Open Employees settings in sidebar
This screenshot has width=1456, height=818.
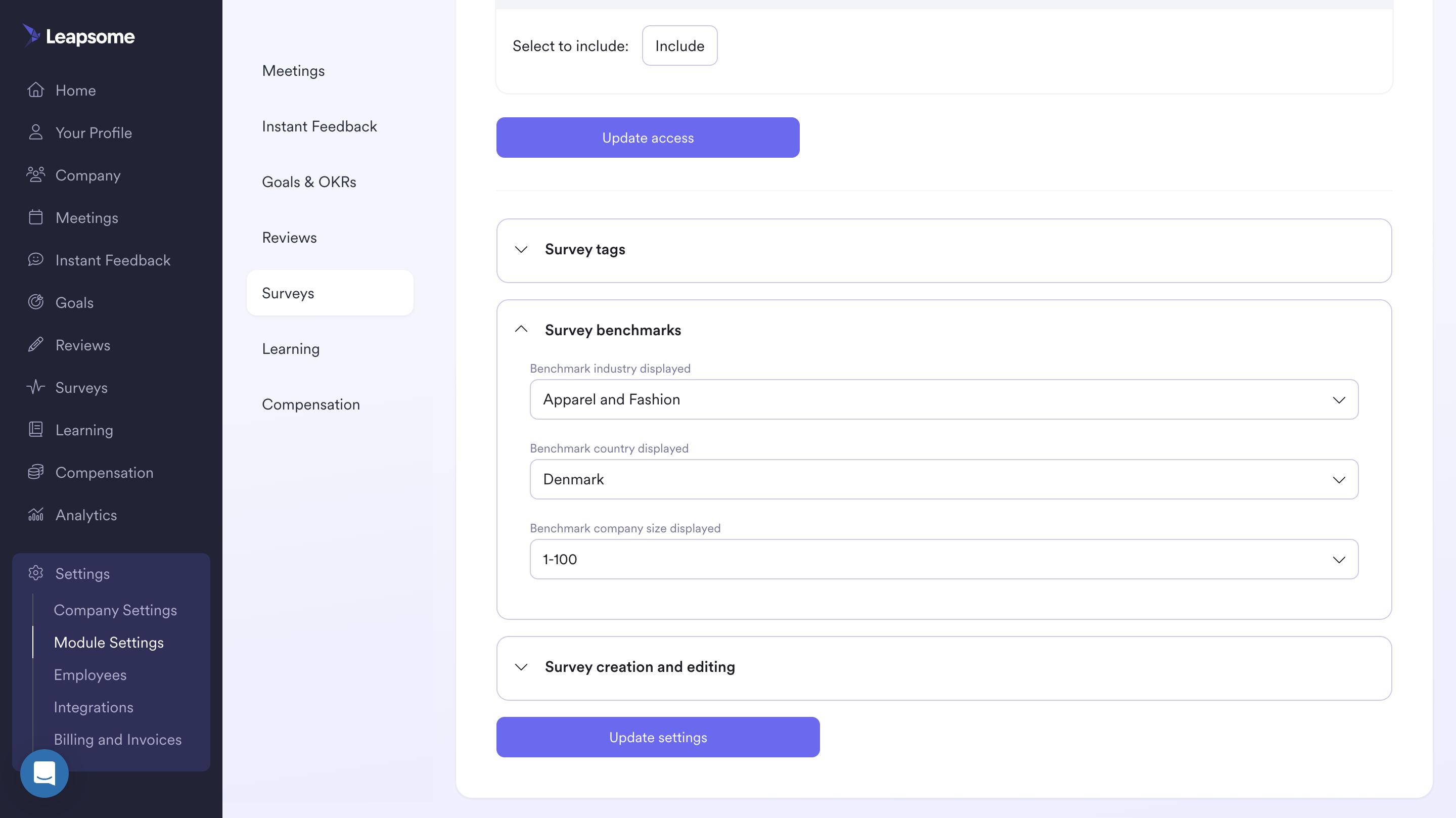(x=90, y=674)
